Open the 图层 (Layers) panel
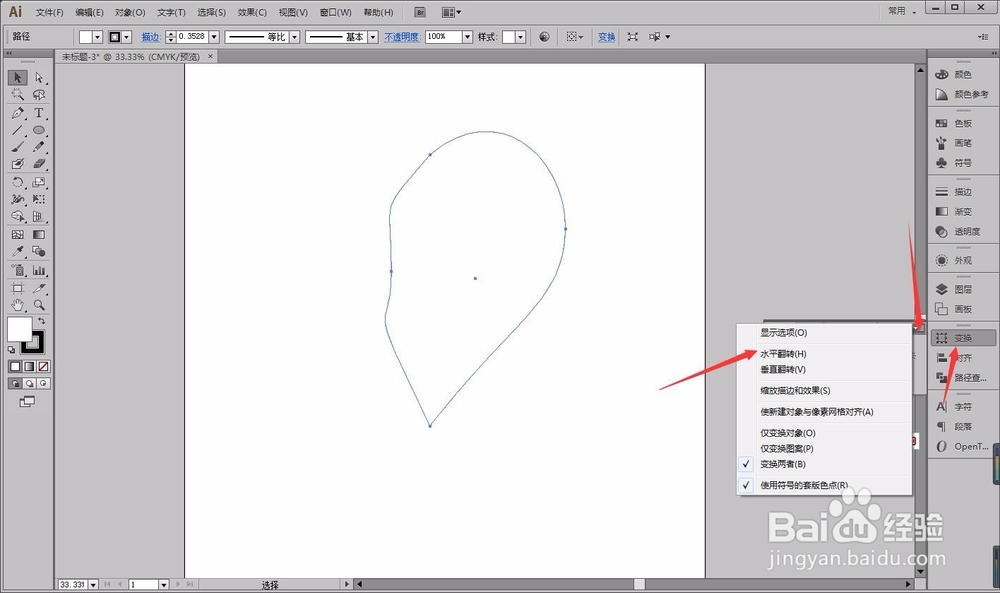 [962, 289]
